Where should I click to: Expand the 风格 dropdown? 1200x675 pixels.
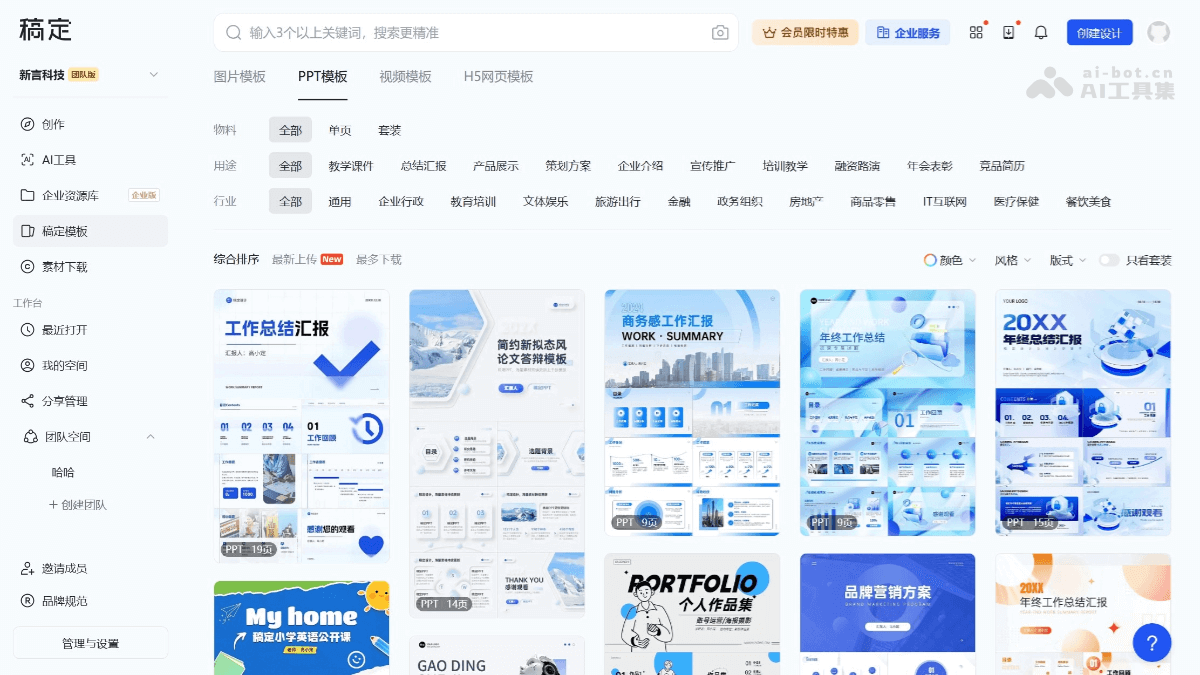pyautogui.click(x=1012, y=258)
